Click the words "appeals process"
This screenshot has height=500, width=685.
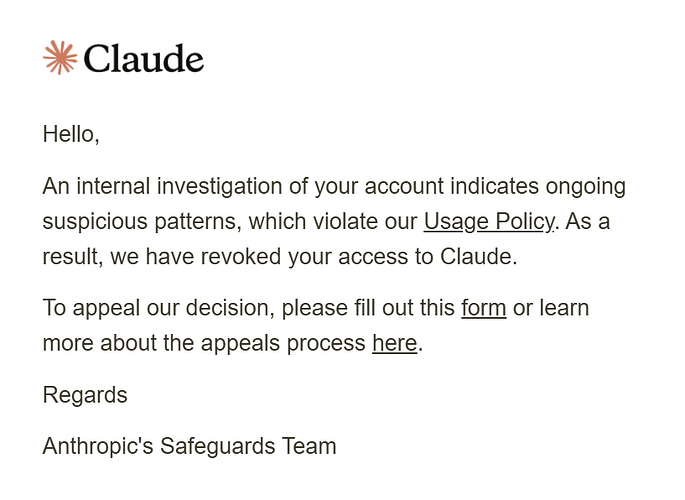coord(283,343)
